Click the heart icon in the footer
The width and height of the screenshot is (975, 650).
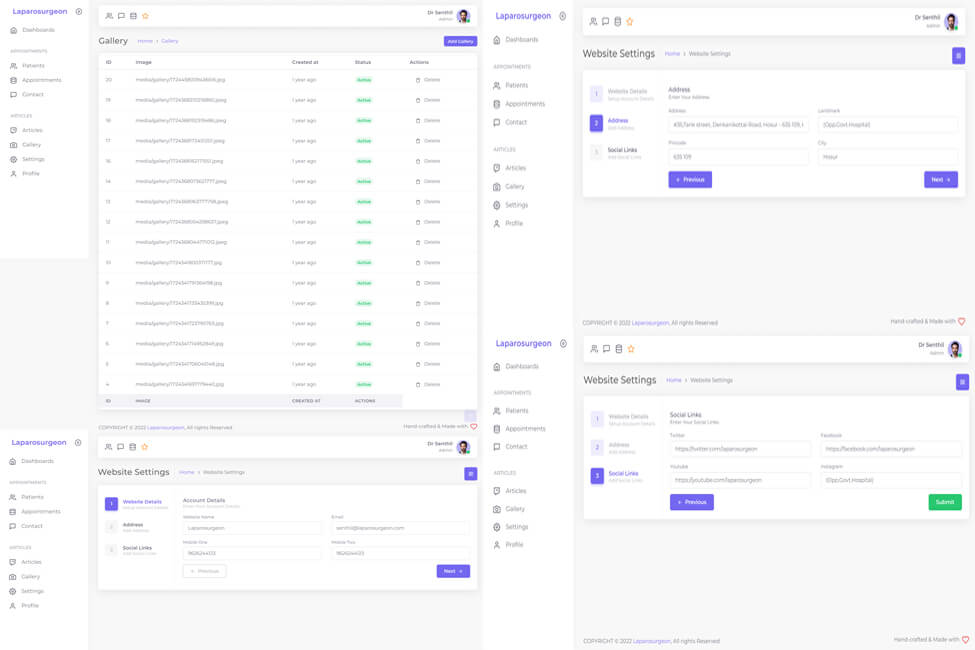[x=473, y=425]
